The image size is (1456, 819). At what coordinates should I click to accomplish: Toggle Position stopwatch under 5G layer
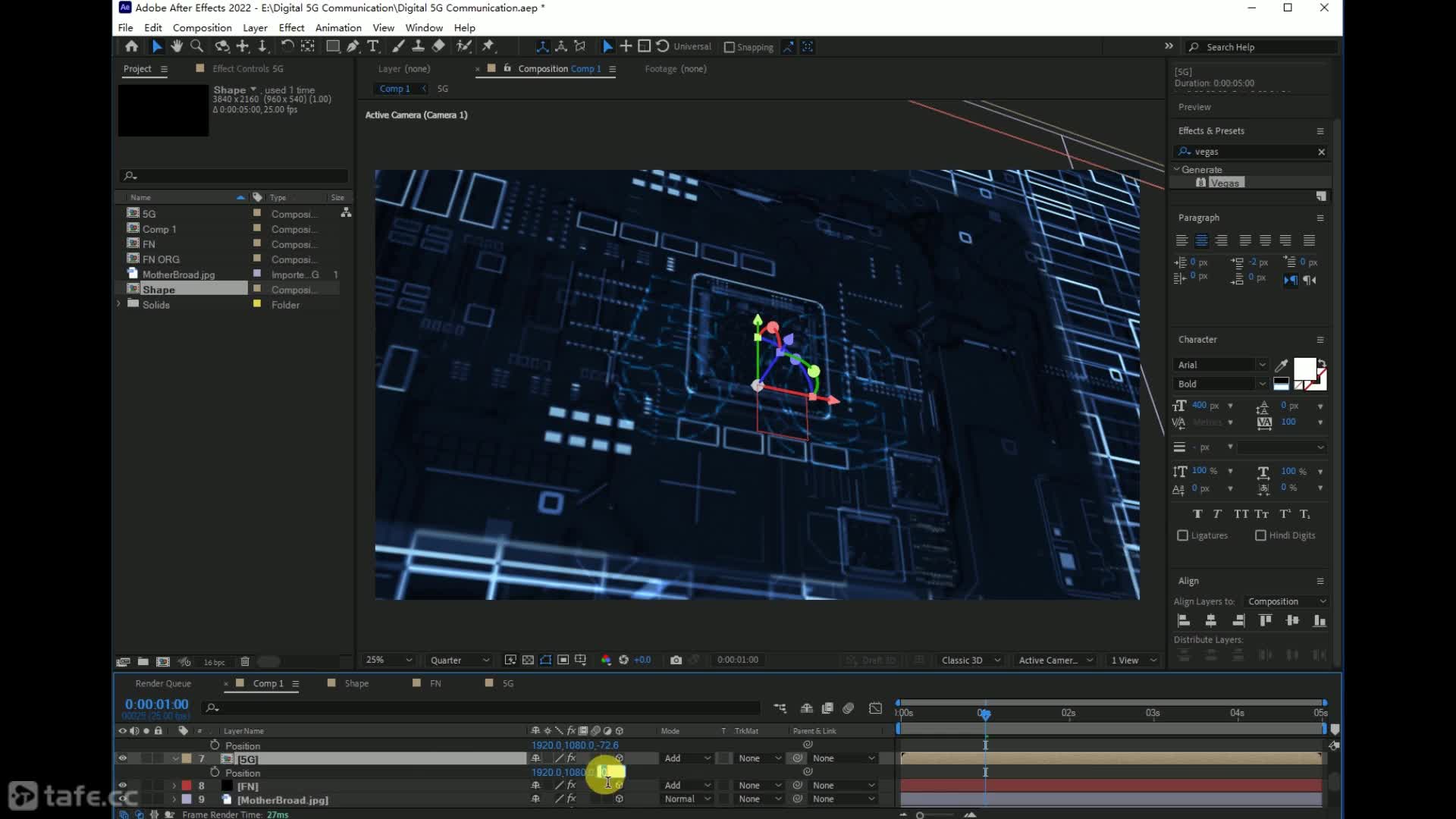click(x=215, y=772)
